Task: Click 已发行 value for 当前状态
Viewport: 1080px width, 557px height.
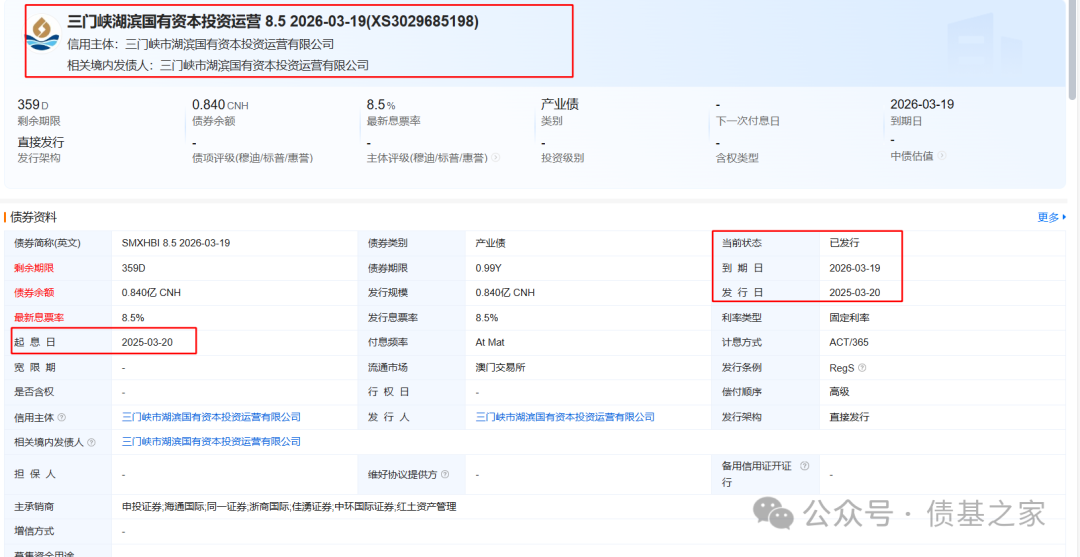Action: pyautogui.click(x=844, y=243)
